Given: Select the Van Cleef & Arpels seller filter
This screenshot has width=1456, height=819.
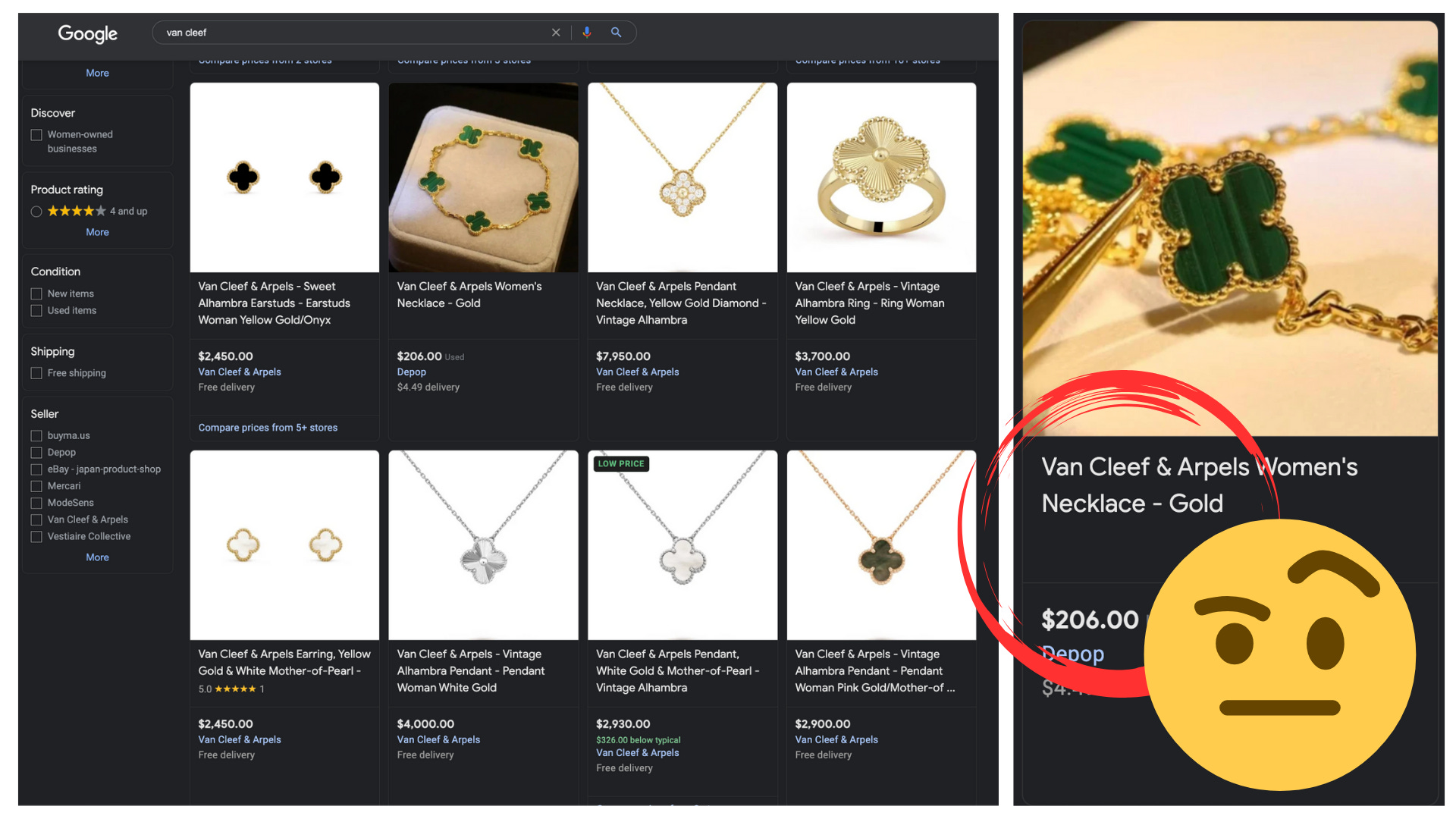Looking at the screenshot, I should pyautogui.click(x=36, y=519).
